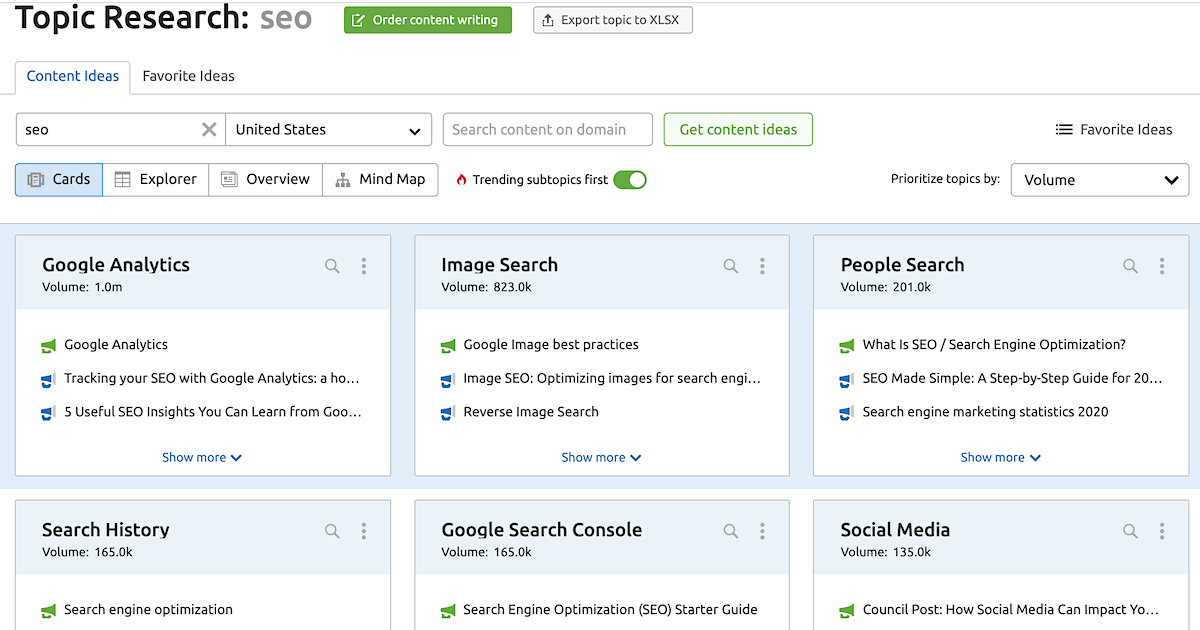Open Google Image best practices headline
1200x630 pixels.
click(x=551, y=344)
